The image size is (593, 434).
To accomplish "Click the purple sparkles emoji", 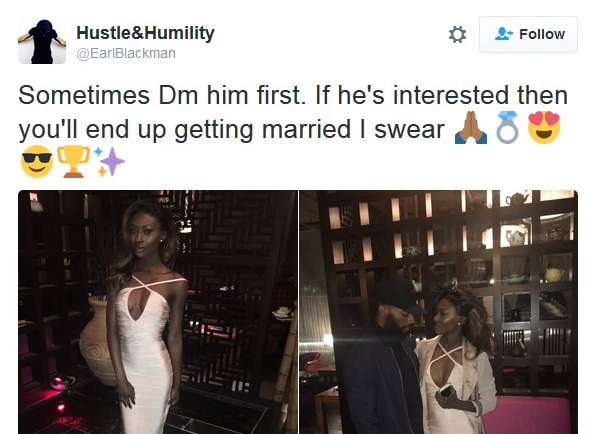I will coord(109,161).
